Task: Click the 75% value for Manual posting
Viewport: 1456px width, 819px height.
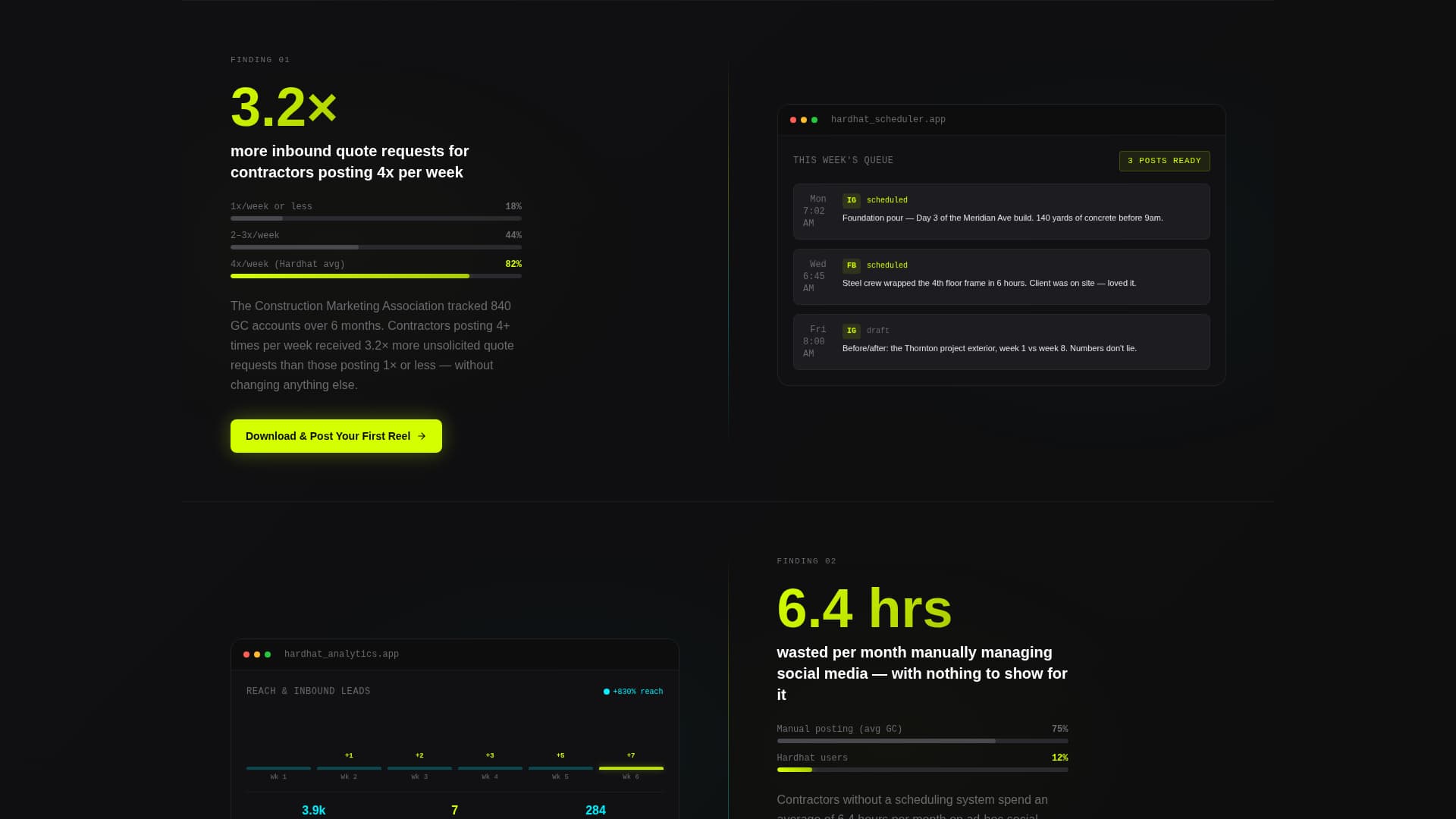Action: tap(1059, 729)
